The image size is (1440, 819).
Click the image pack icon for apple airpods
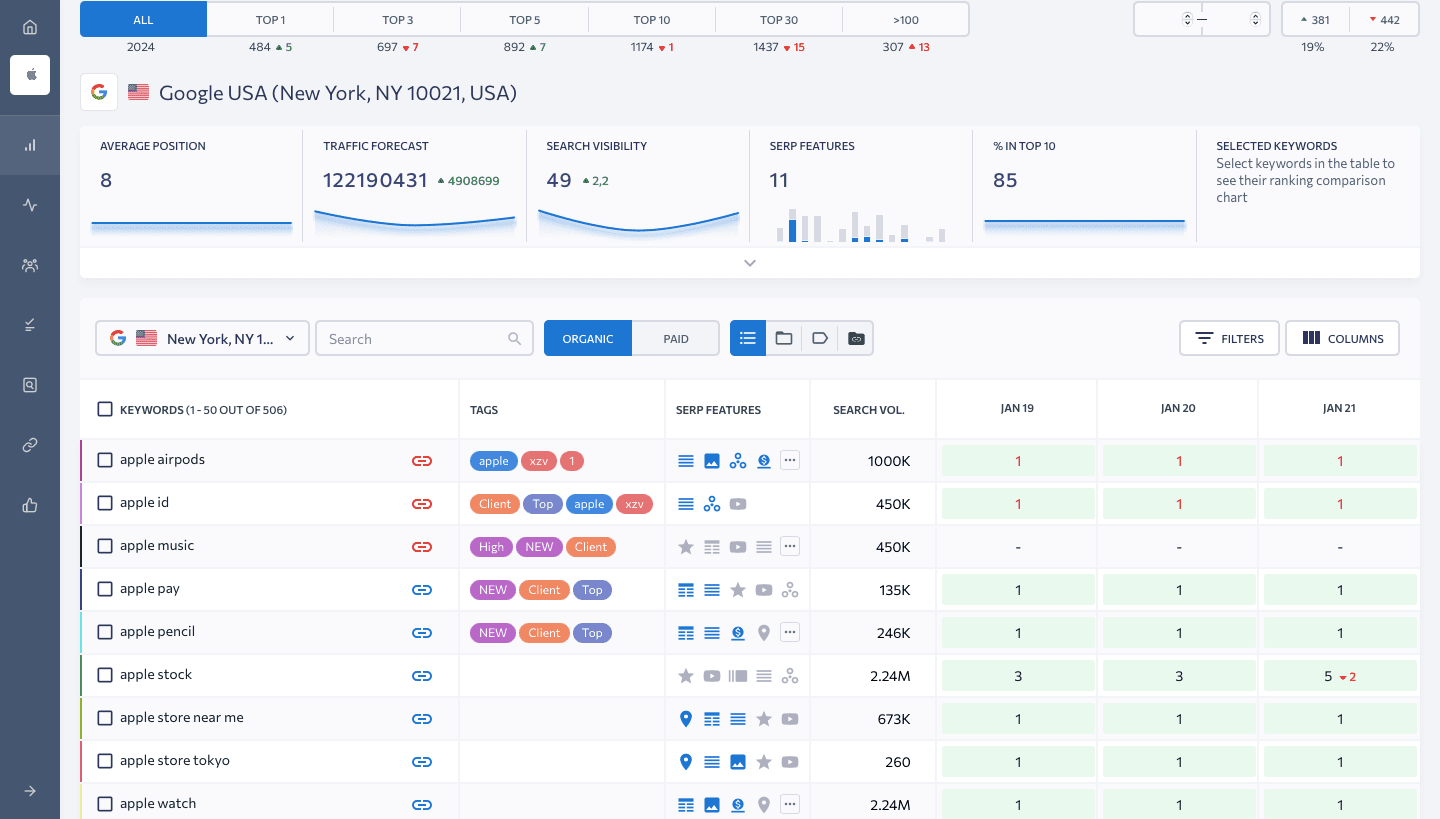[712, 461]
